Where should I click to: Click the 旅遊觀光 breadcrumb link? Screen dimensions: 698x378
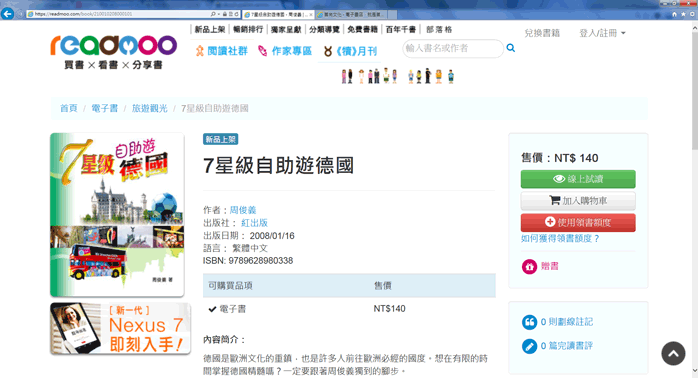pos(150,108)
